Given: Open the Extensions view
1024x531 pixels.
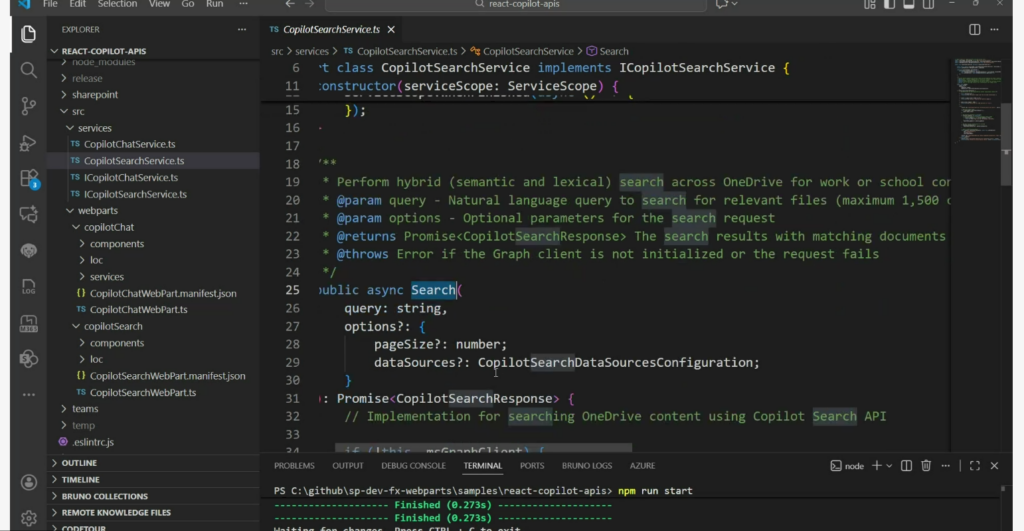Looking at the screenshot, I should click(x=28, y=179).
